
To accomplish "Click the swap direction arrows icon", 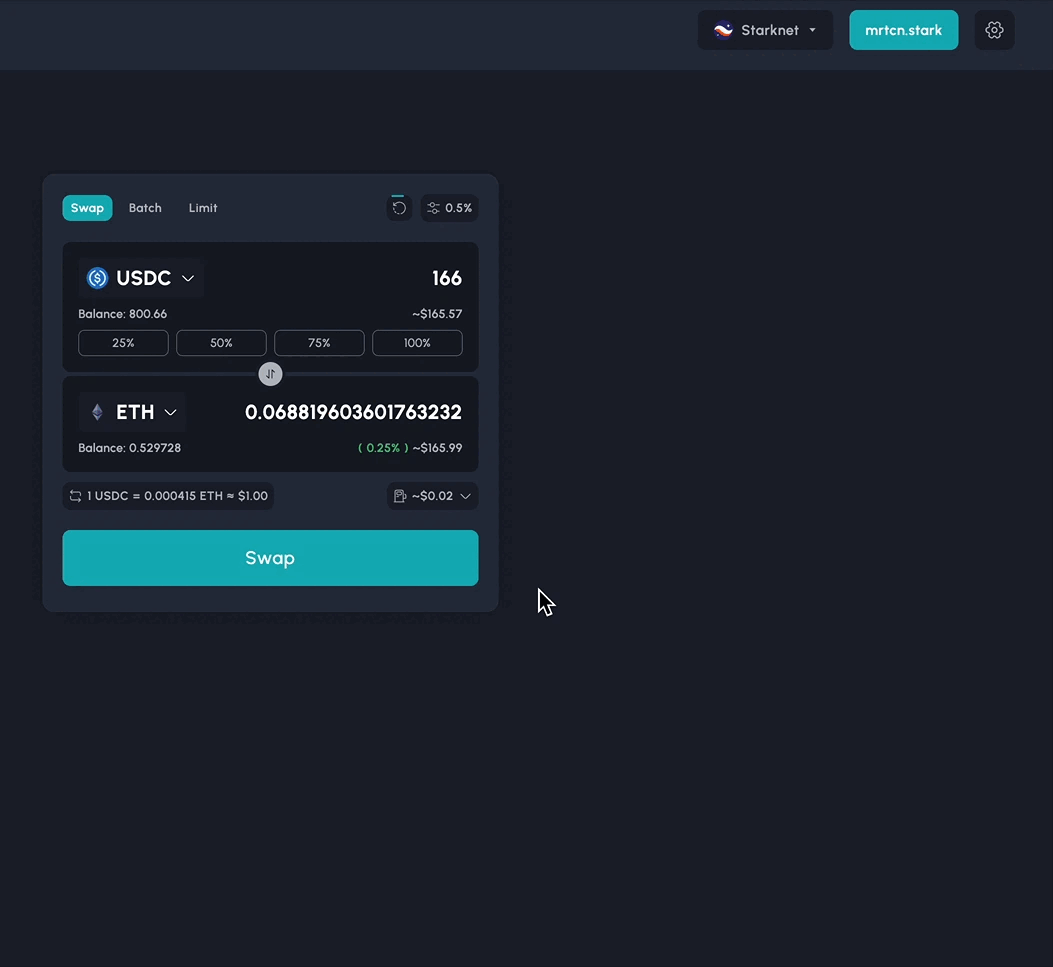I will tap(270, 374).
